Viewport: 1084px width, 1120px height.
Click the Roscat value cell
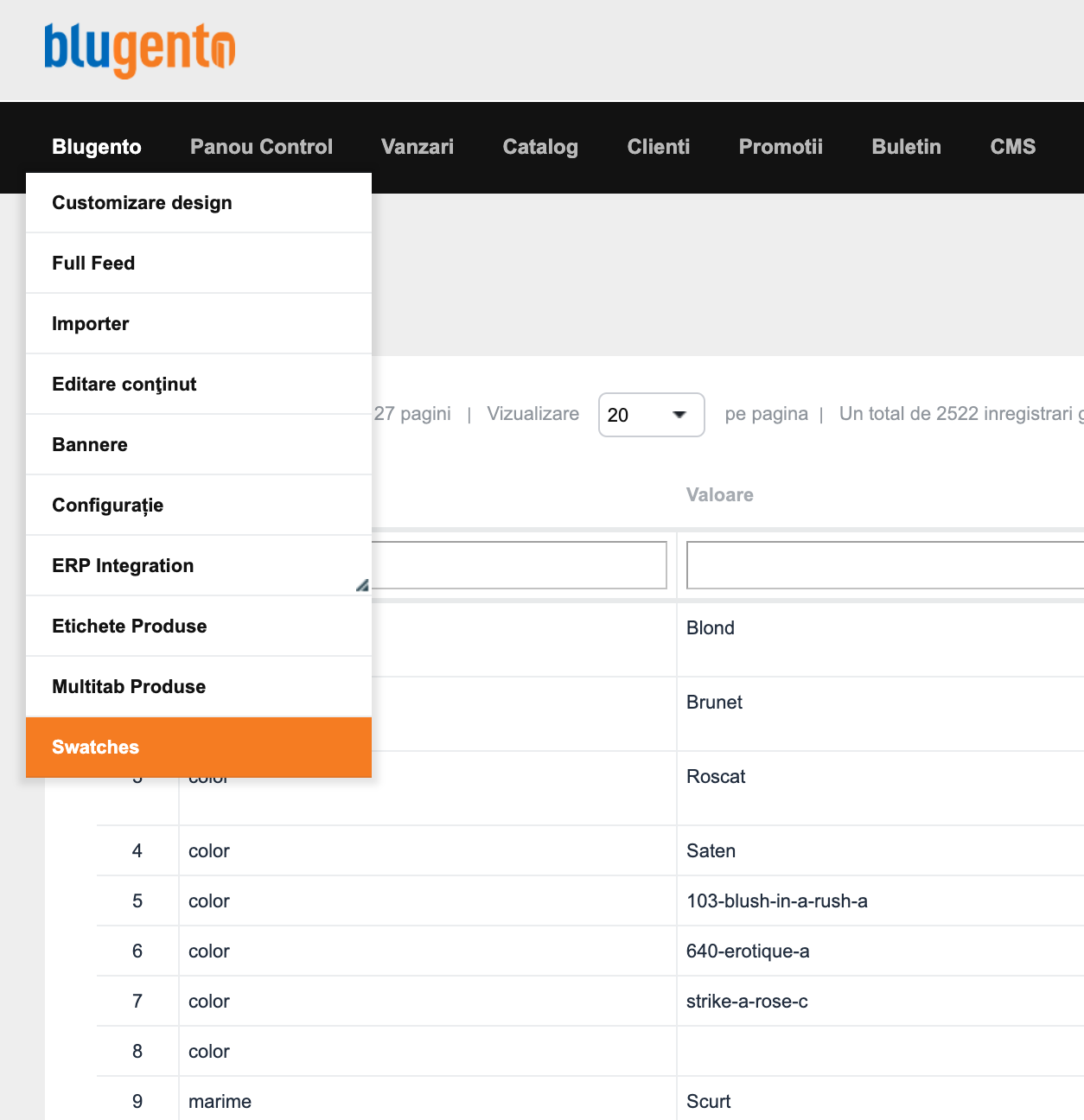[881, 788]
